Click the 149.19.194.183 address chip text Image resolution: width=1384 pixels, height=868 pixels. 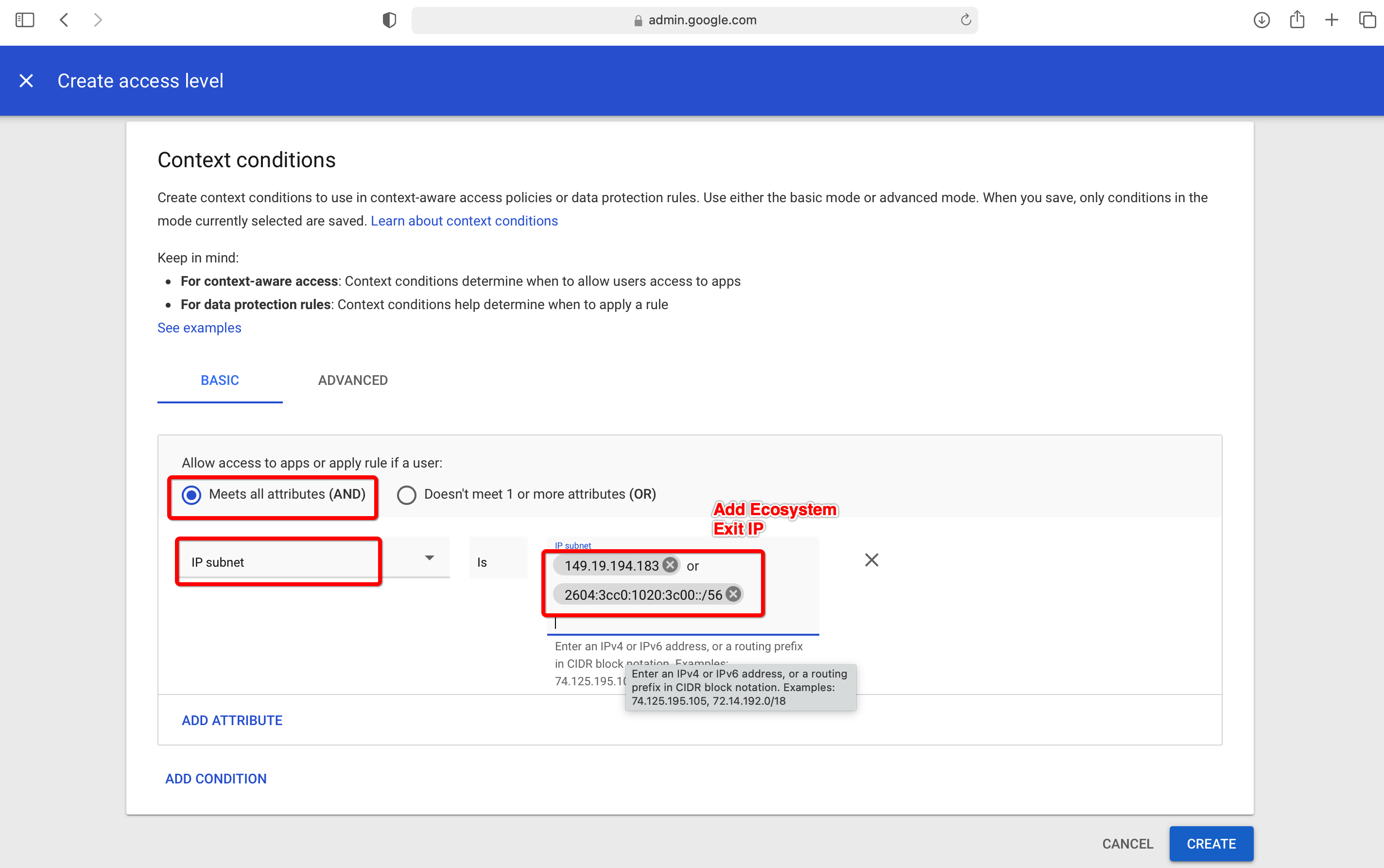pyautogui.click(x=611, y=565)
